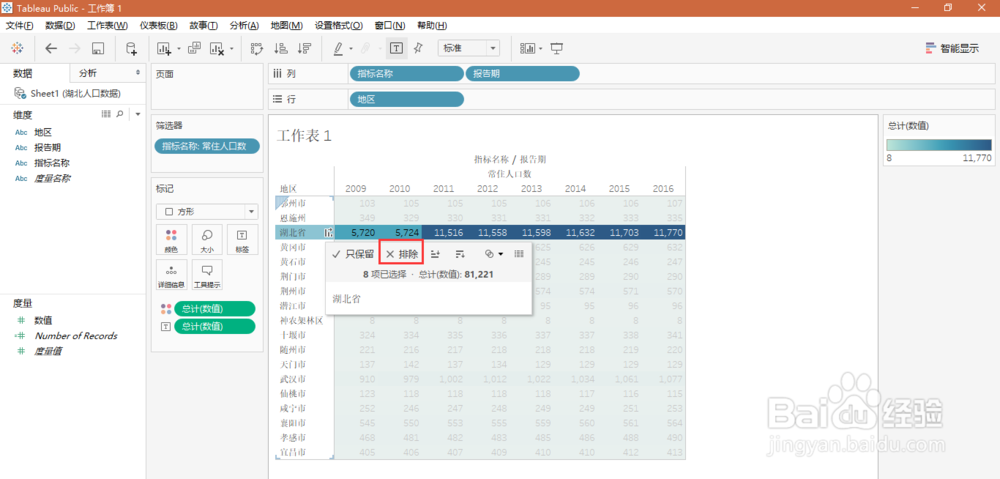Viewport: 1000px width, 479px height.
Task: Open the clear sheet dropdown arrow
Action: pos(232,49)
